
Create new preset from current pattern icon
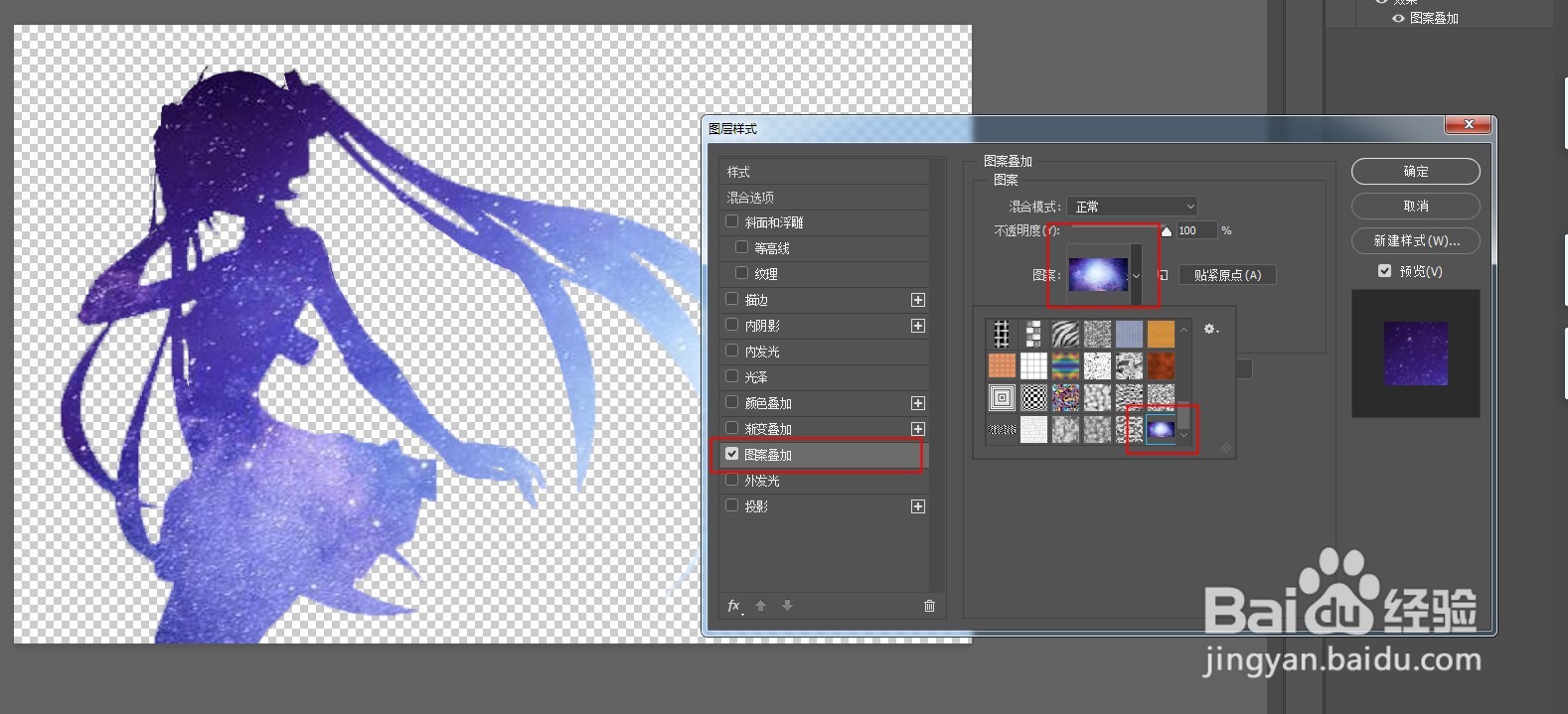pos(1163,275)
